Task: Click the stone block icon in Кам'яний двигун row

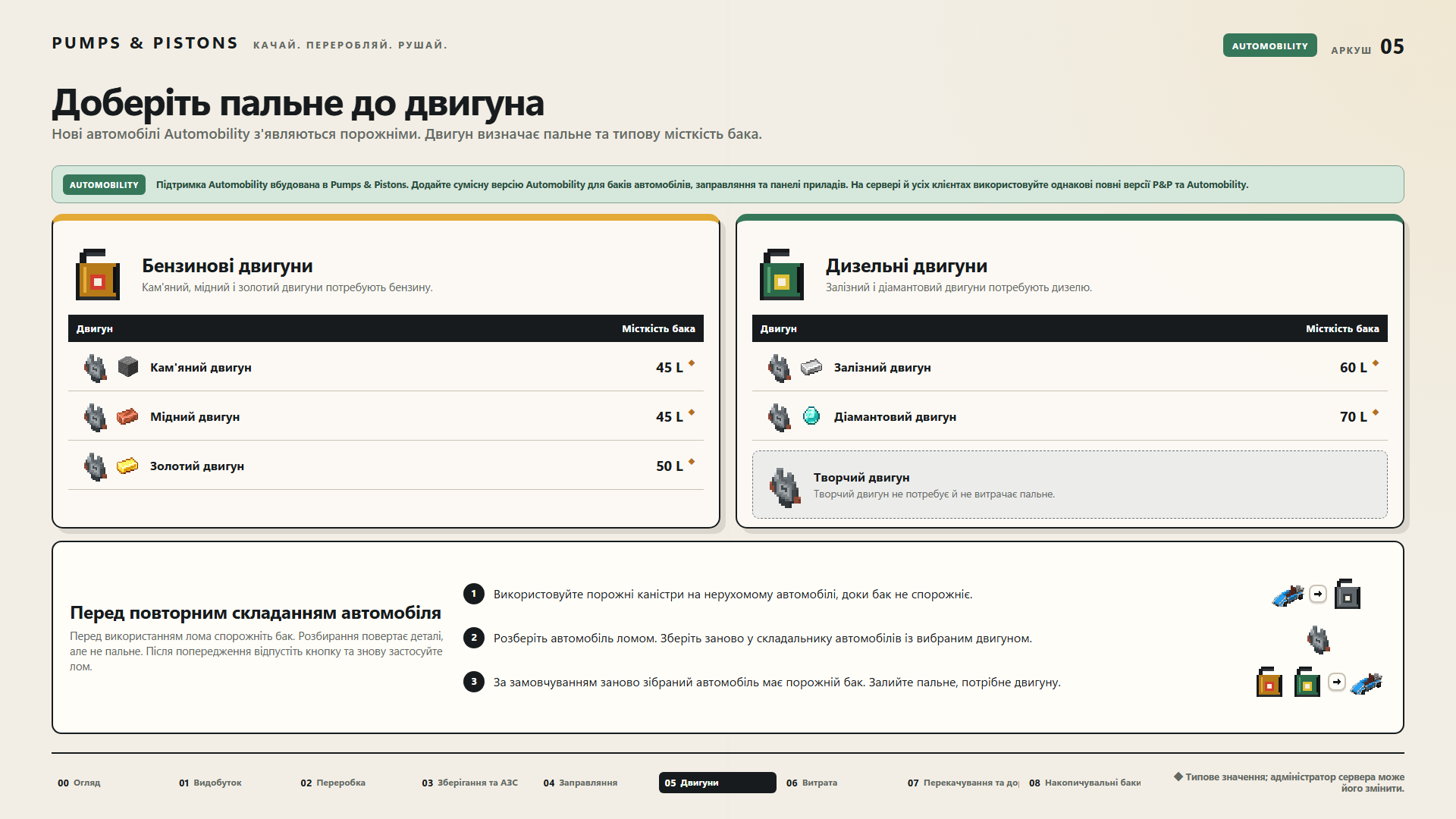Action: 128,367
